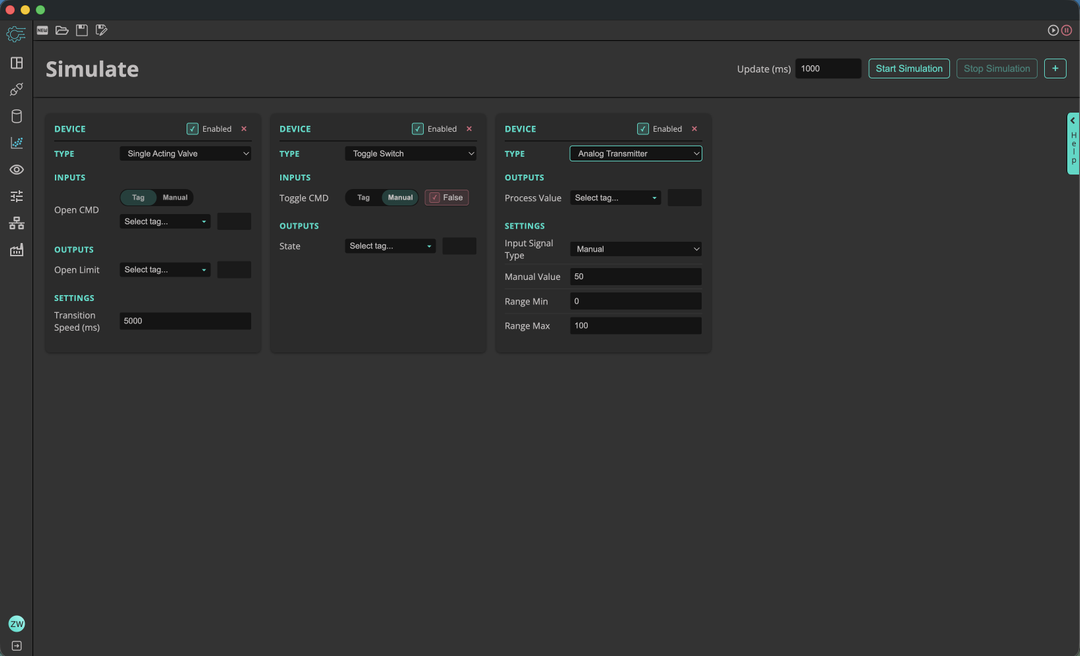The image size is (1080, 656).
Task: Click the floppy disk save icon
Action: (x=82, y=31)
